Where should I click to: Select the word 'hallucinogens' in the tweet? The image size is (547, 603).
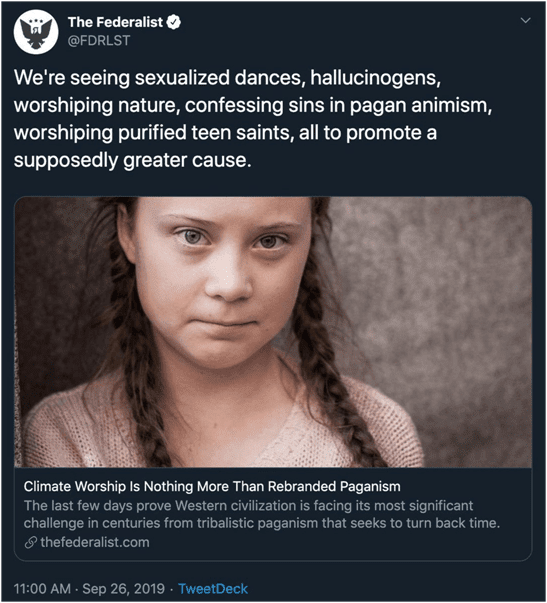pyautogui.click(x=375, y=78)
